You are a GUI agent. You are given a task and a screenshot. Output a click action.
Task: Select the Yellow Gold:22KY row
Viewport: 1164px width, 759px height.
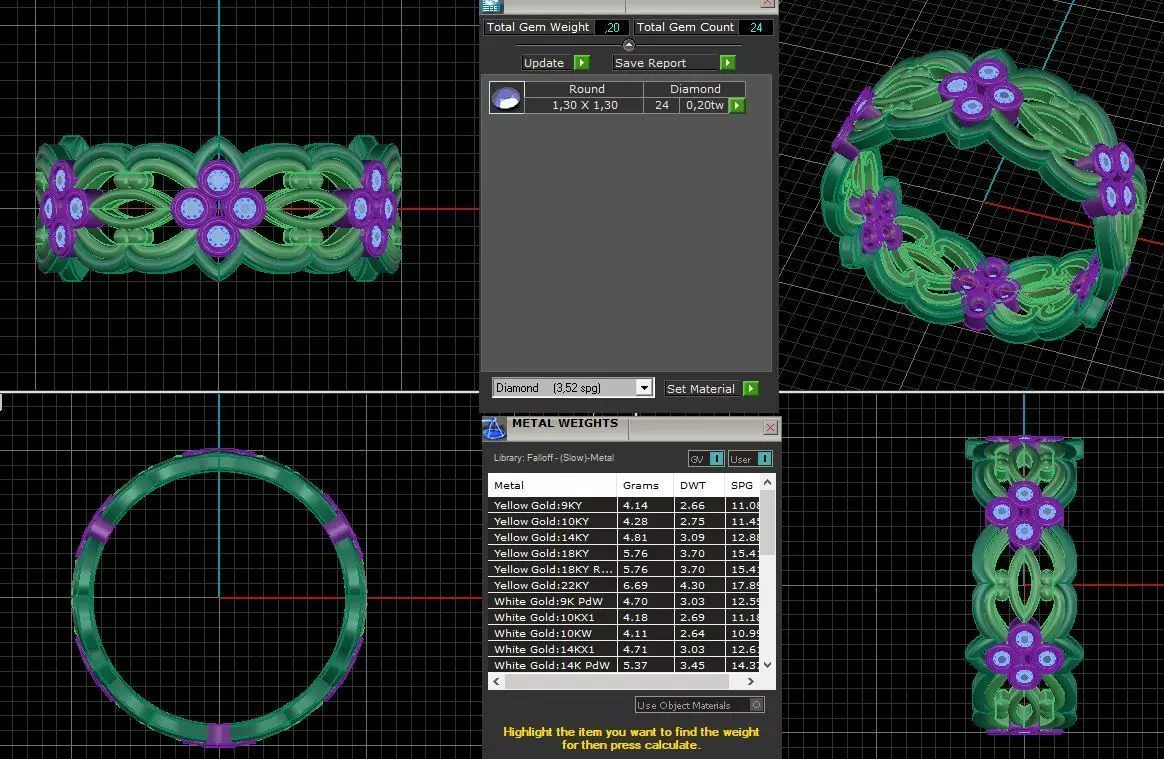click(624, 585)
